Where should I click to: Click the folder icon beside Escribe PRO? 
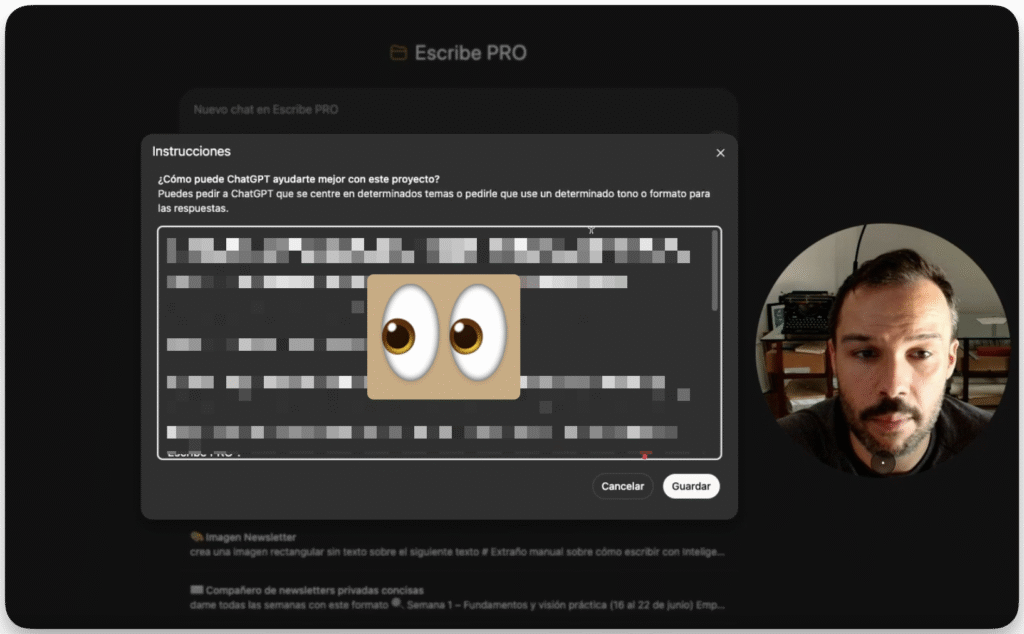[398, 53]
